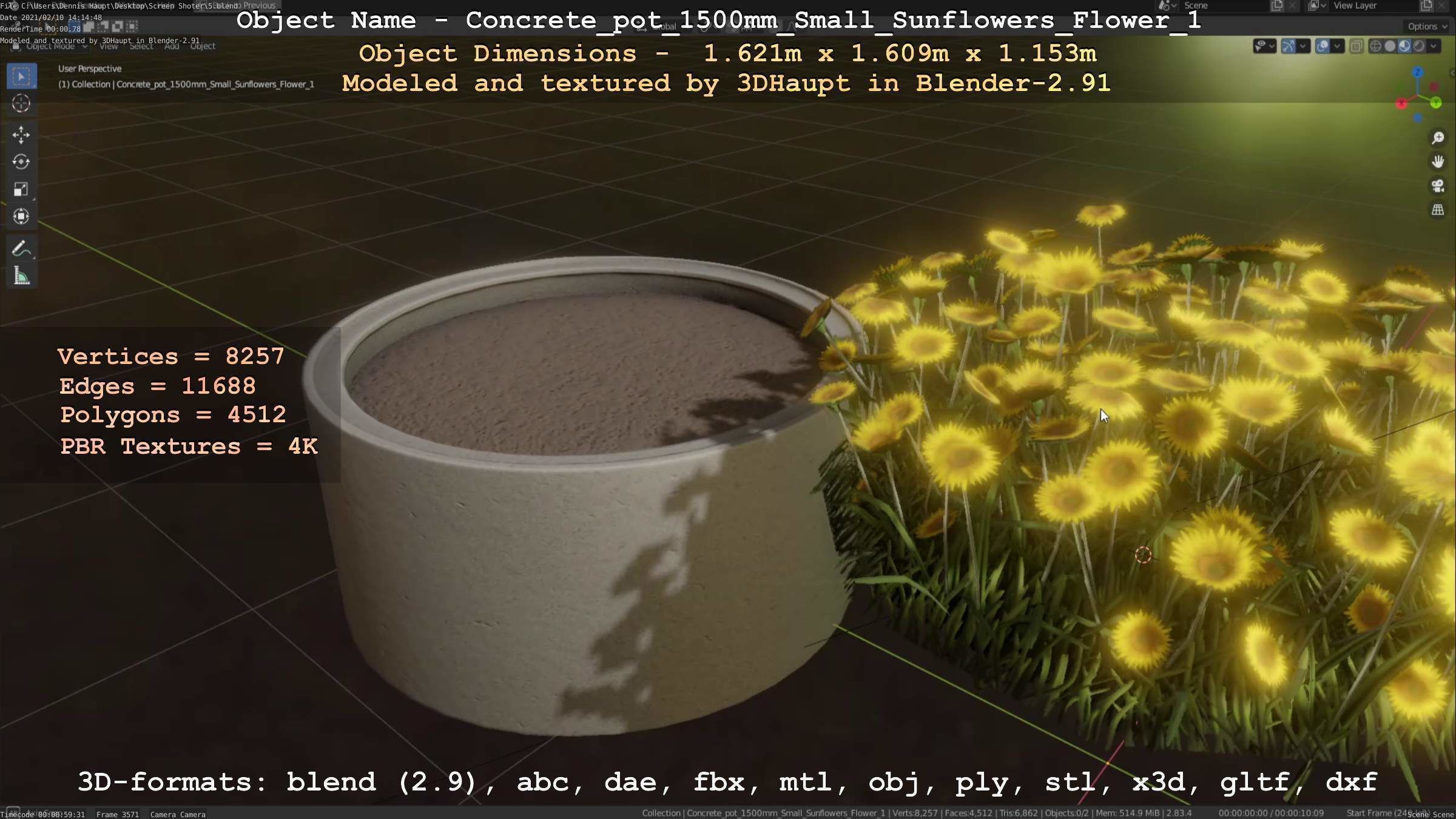Switch perspective/orthographic grid icon
Screen dimensions: 1456x819
1438,210
